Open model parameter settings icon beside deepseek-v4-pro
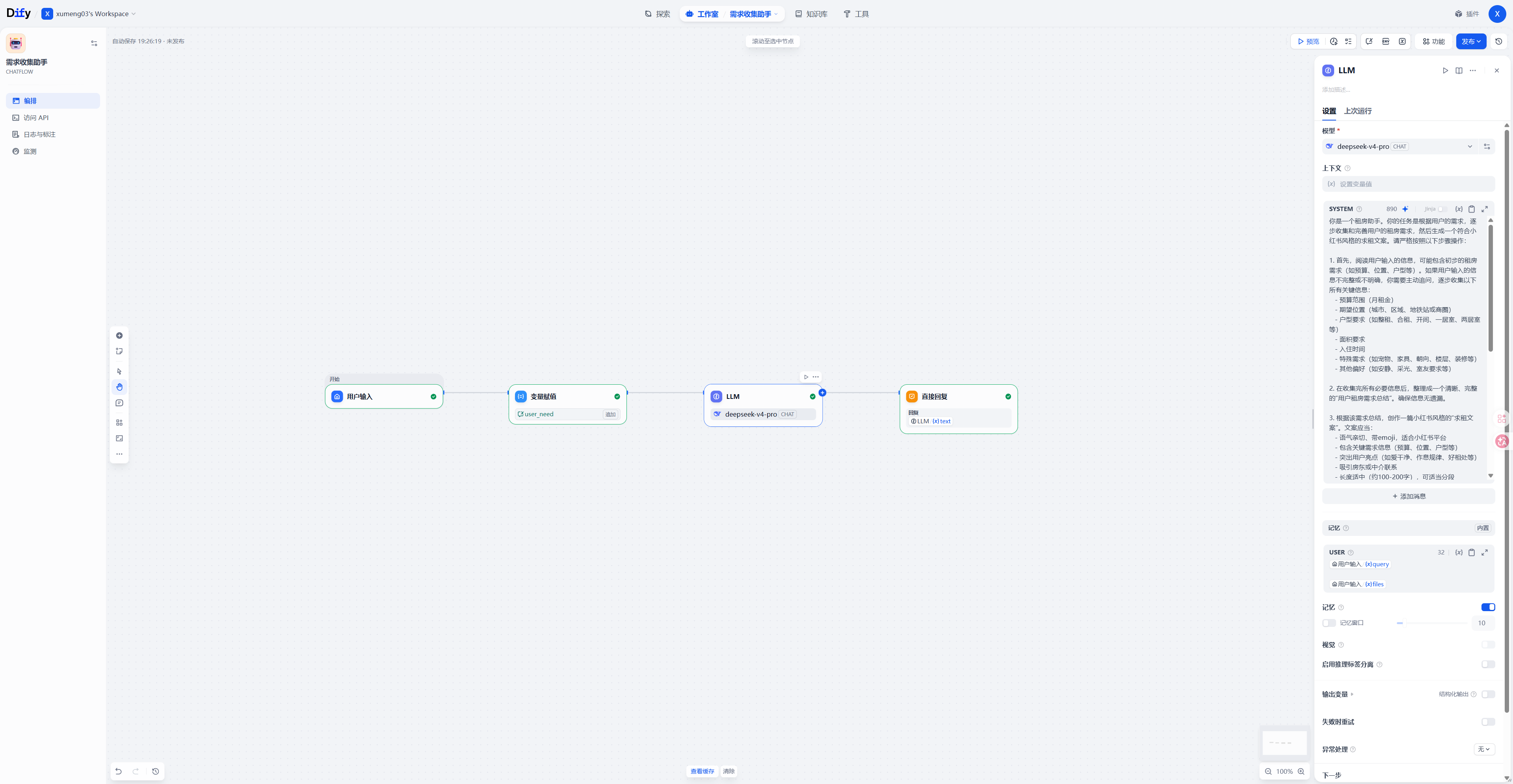 [1487, 147]
